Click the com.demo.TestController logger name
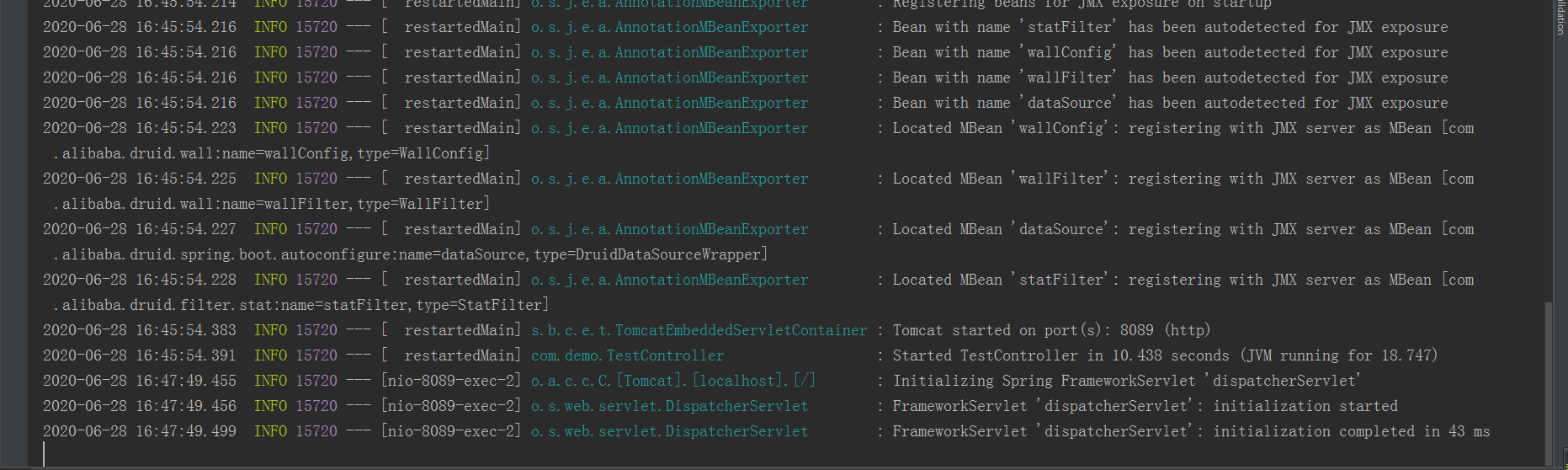 [x=627, y=355]
